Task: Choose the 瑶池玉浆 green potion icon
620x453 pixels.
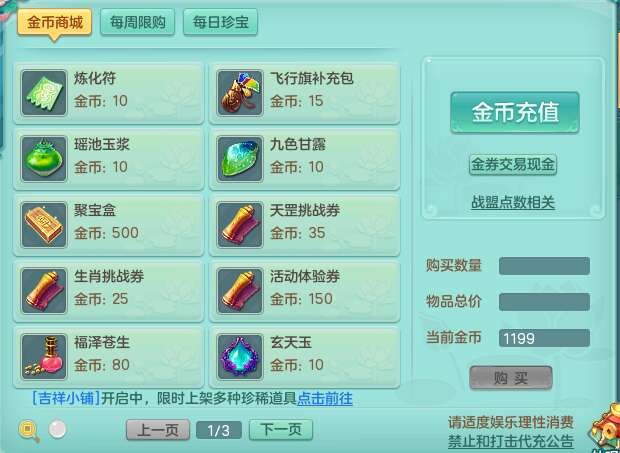Action: (44, 159)
